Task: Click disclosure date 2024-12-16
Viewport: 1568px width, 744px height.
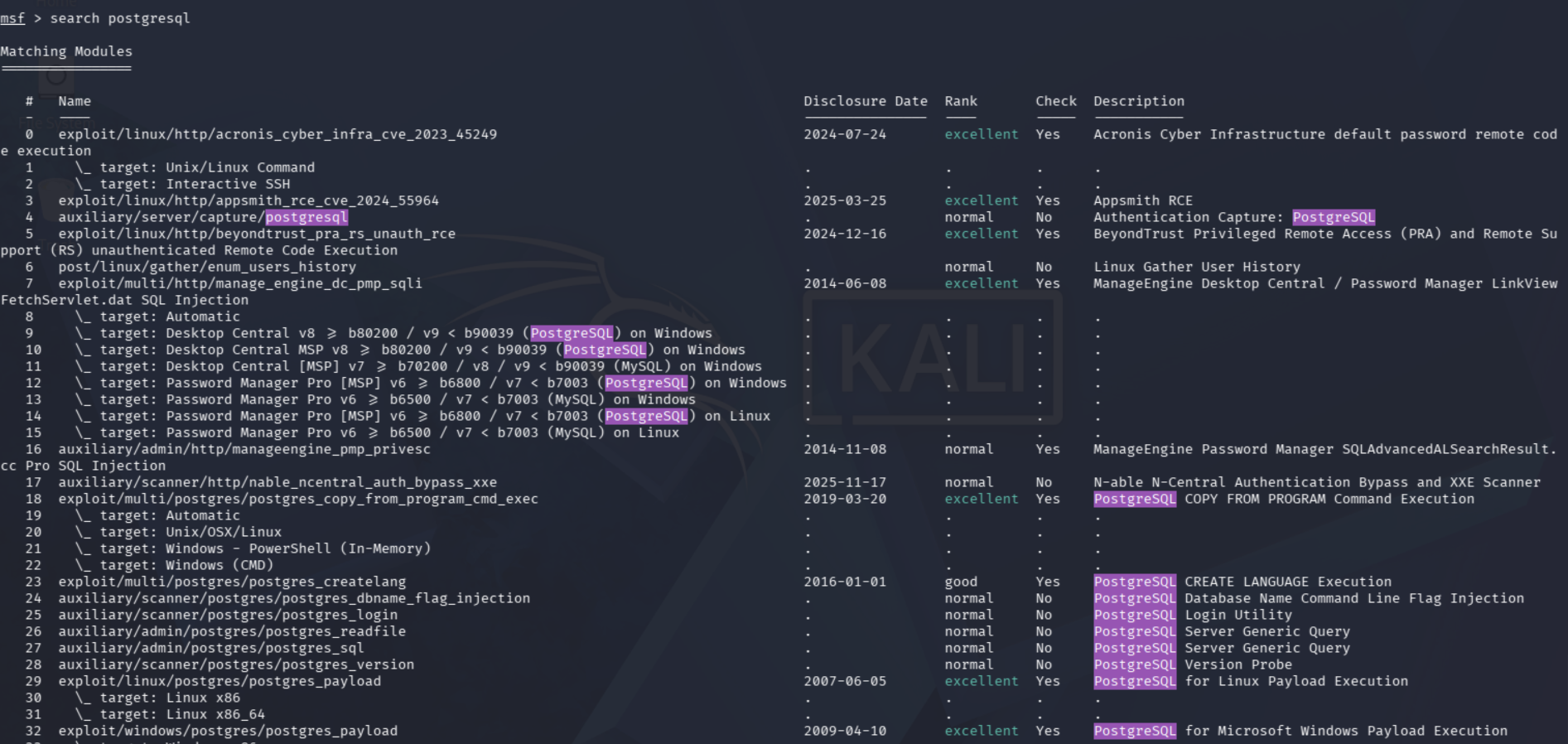Action: tap(845, 234)
